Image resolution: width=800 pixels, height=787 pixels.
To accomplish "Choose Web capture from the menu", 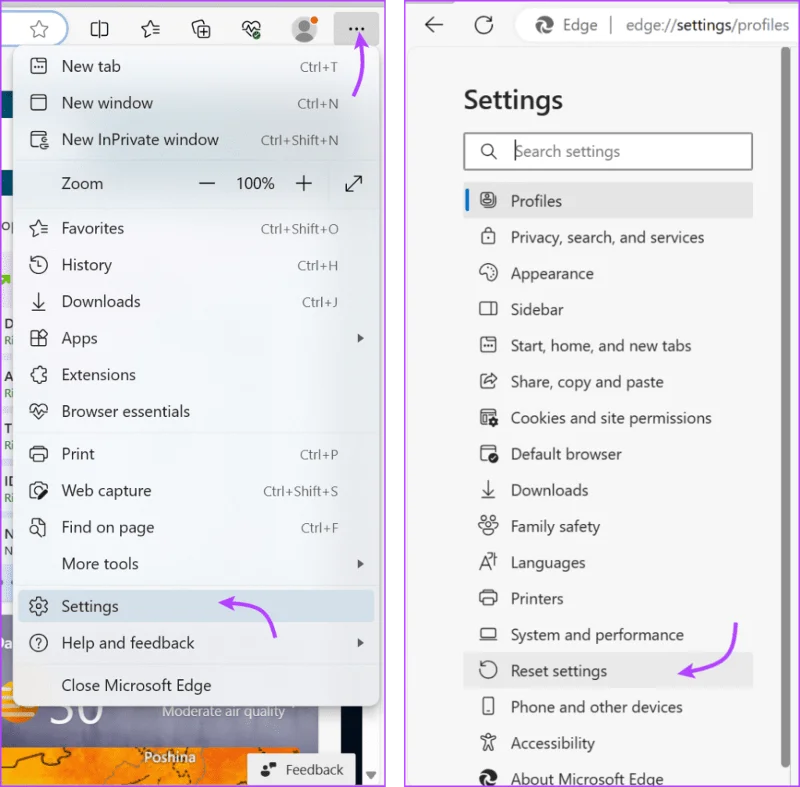I will [x=196, y=491].
